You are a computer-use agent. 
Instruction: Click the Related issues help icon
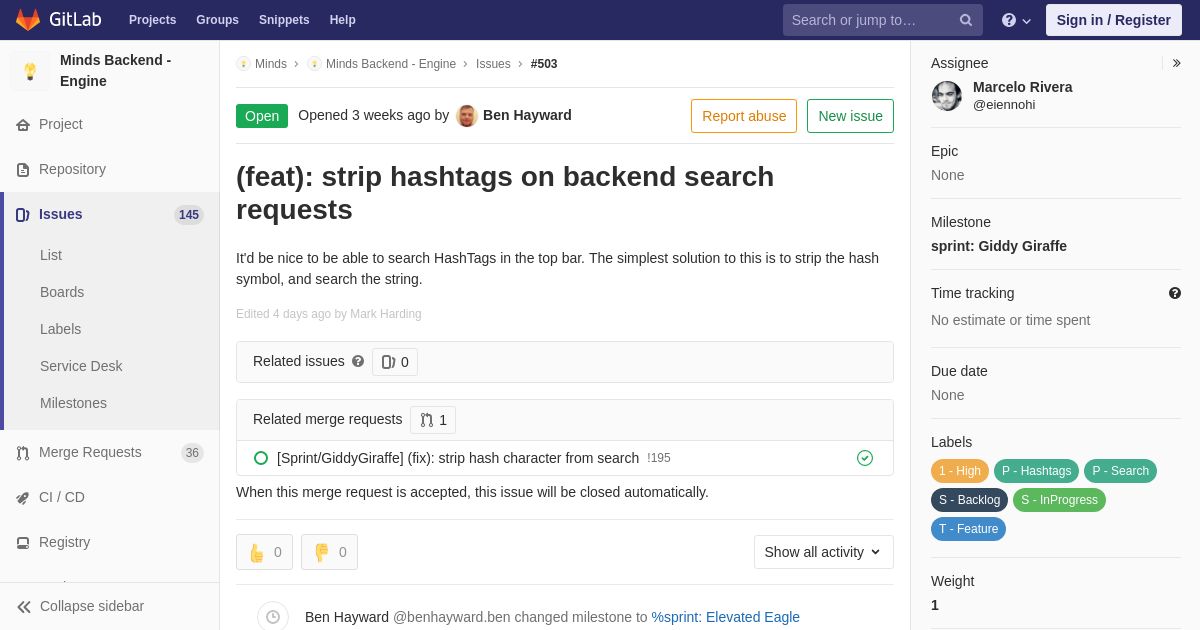pyautogui.click(x=358, y=361)
